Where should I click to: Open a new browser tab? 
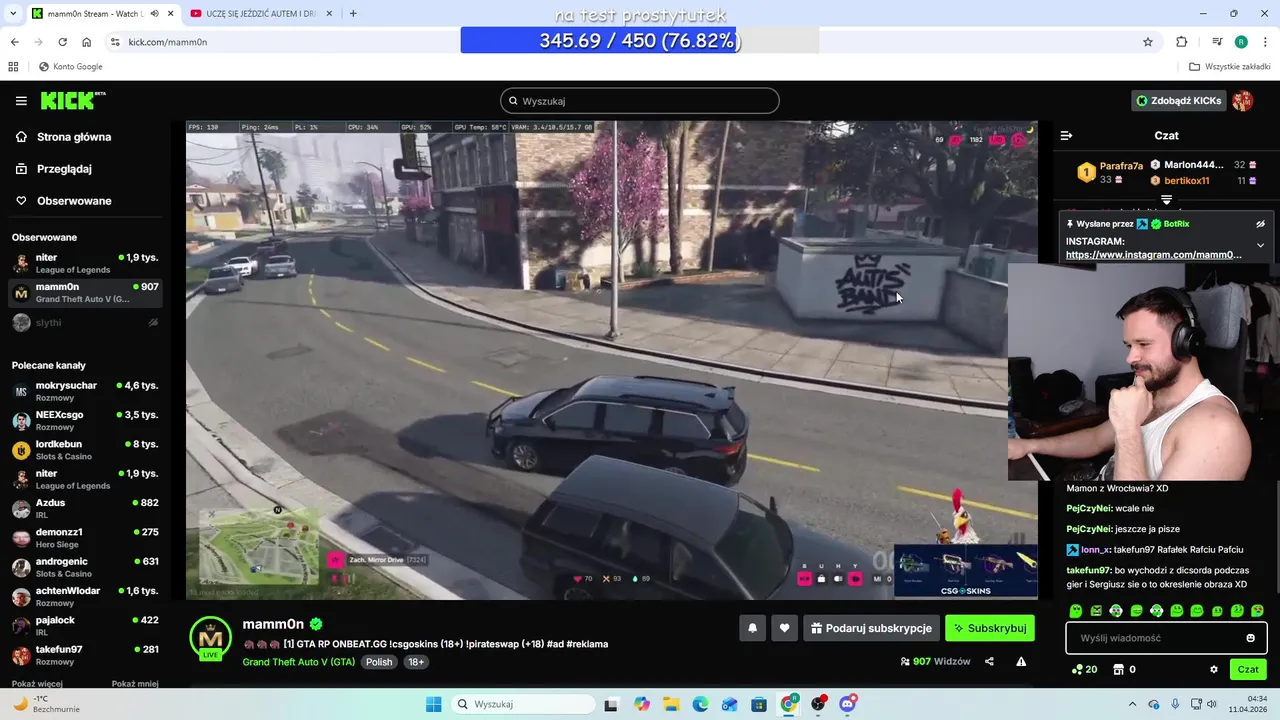coord(353,13)
